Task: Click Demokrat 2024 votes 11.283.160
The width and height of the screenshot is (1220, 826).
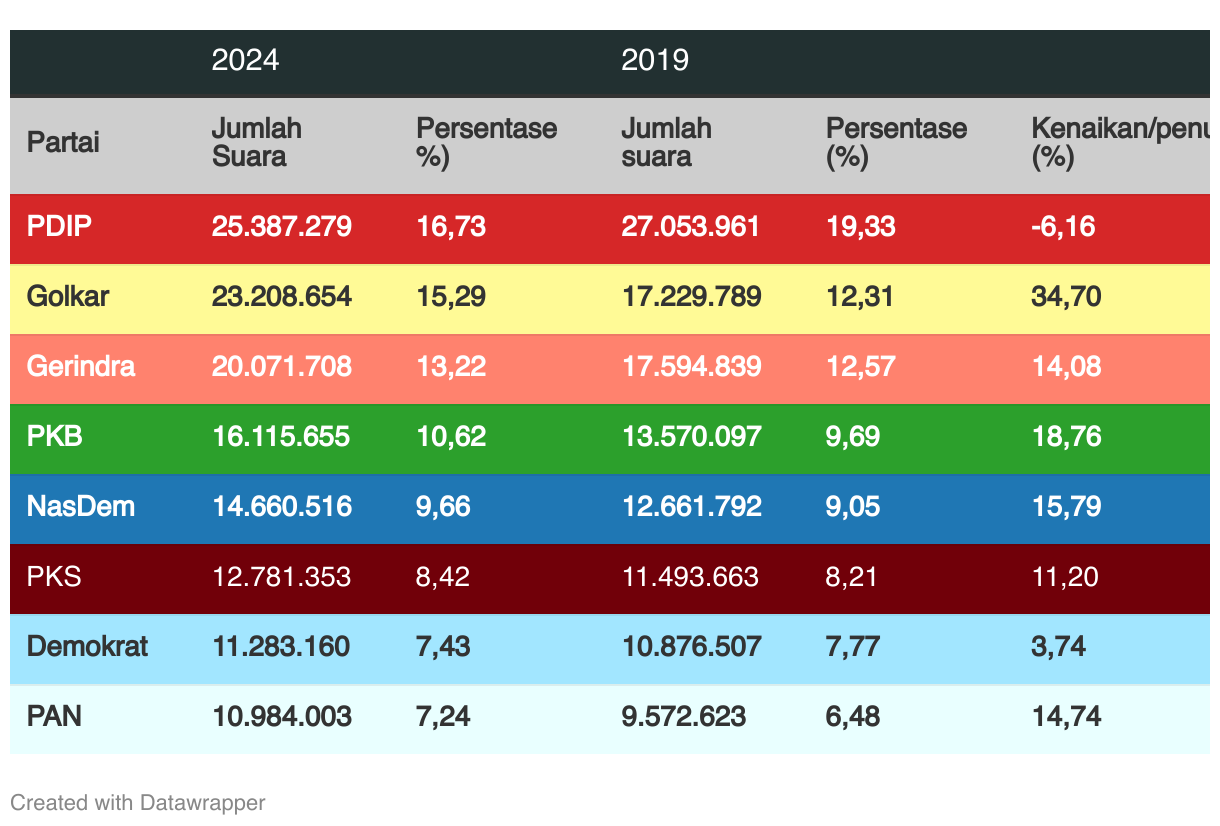Action: pyautogui.click(x=281, y=646)
